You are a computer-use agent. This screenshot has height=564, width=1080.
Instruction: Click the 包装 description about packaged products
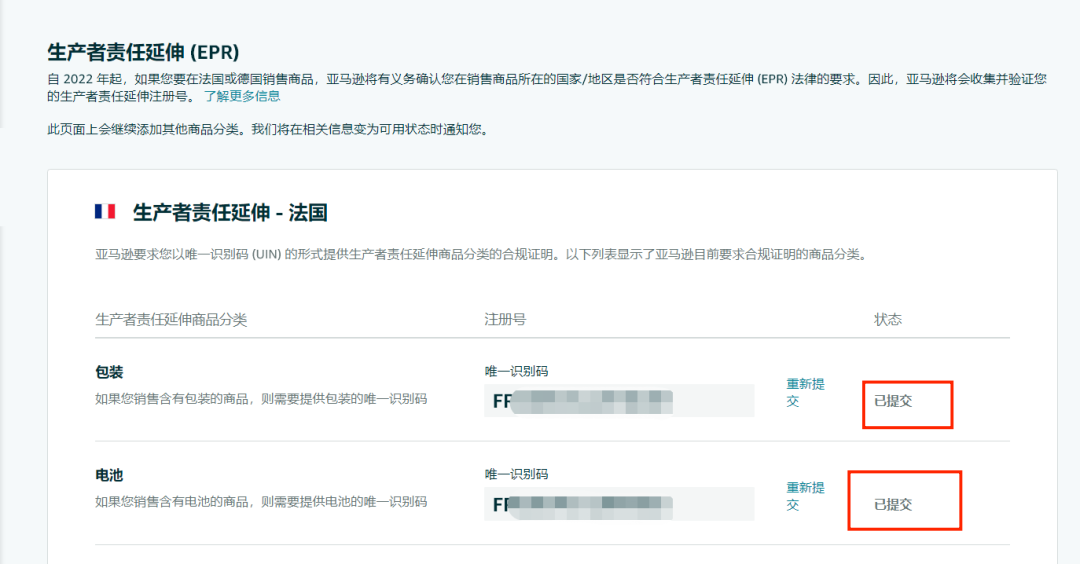pos(261,399)
